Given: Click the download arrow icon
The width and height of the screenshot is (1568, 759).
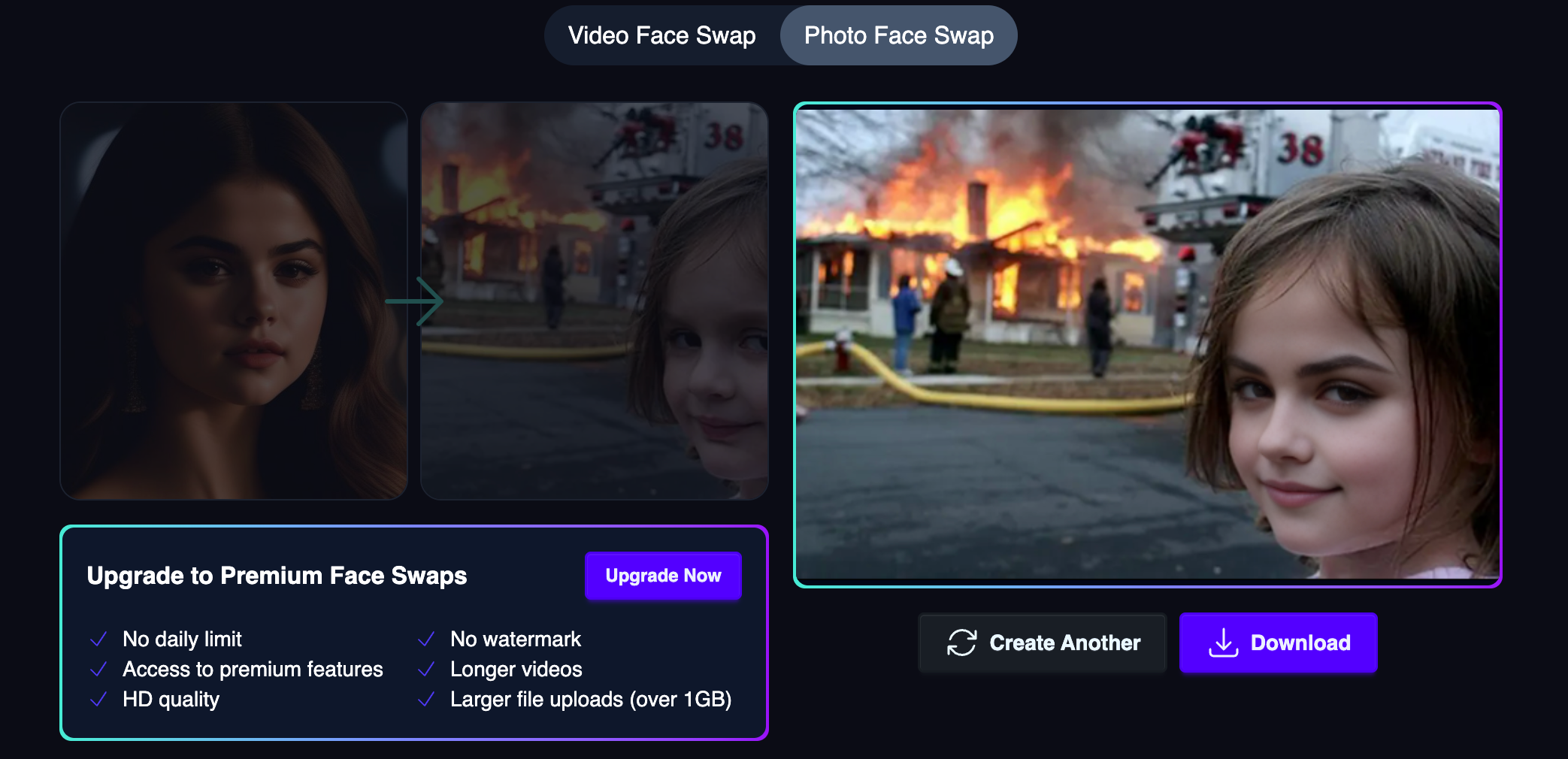Looking at the screenshot, I should point(1223,643).
